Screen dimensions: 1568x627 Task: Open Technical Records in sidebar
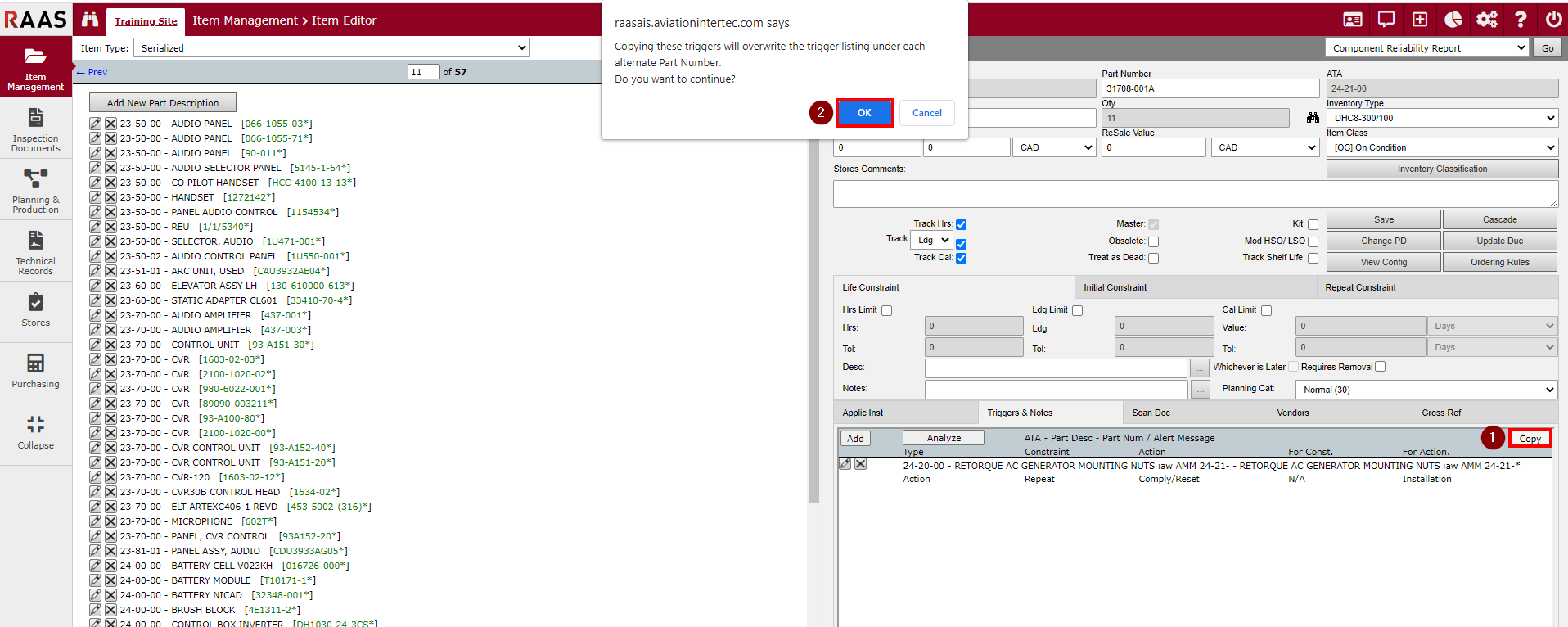coord(35,252)
